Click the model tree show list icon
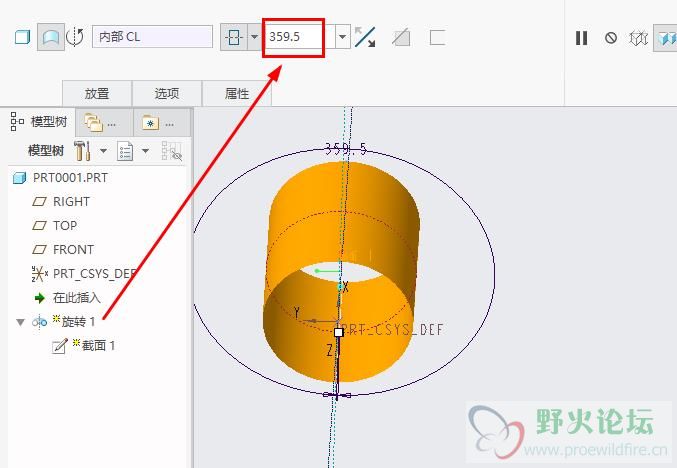This screenshot has width=677, height=468. point(125,151)
